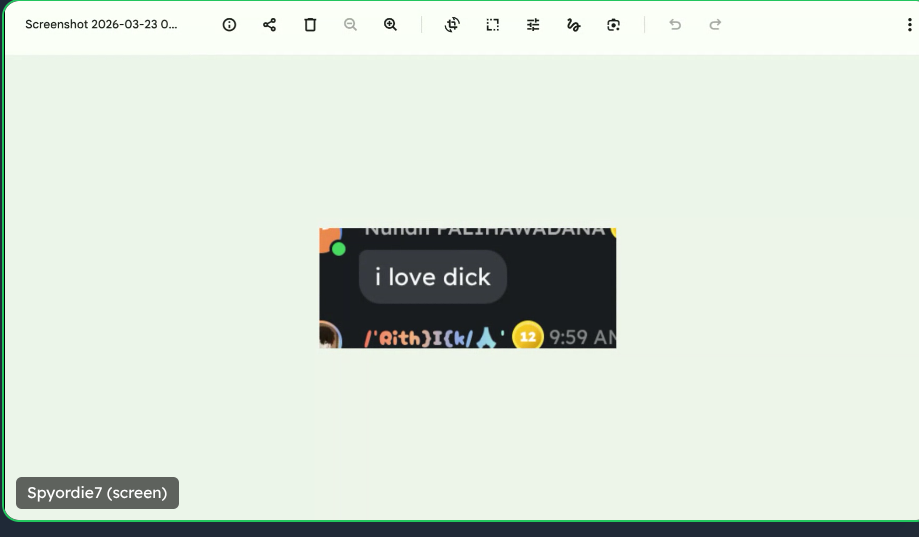The height and width of the screenshot is (537, 919).
Task: Click the gray chat message bubble
Action: pos(433,277)
